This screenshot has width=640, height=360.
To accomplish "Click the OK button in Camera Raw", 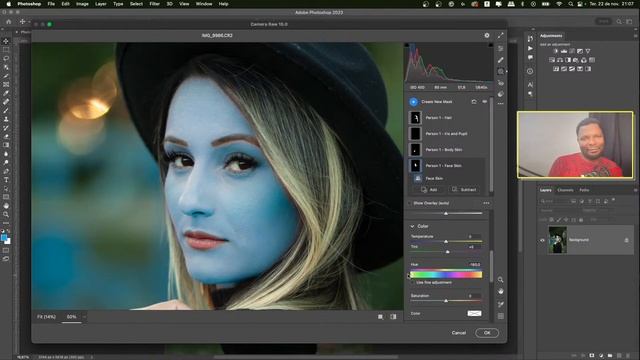I will click(487, 333).
